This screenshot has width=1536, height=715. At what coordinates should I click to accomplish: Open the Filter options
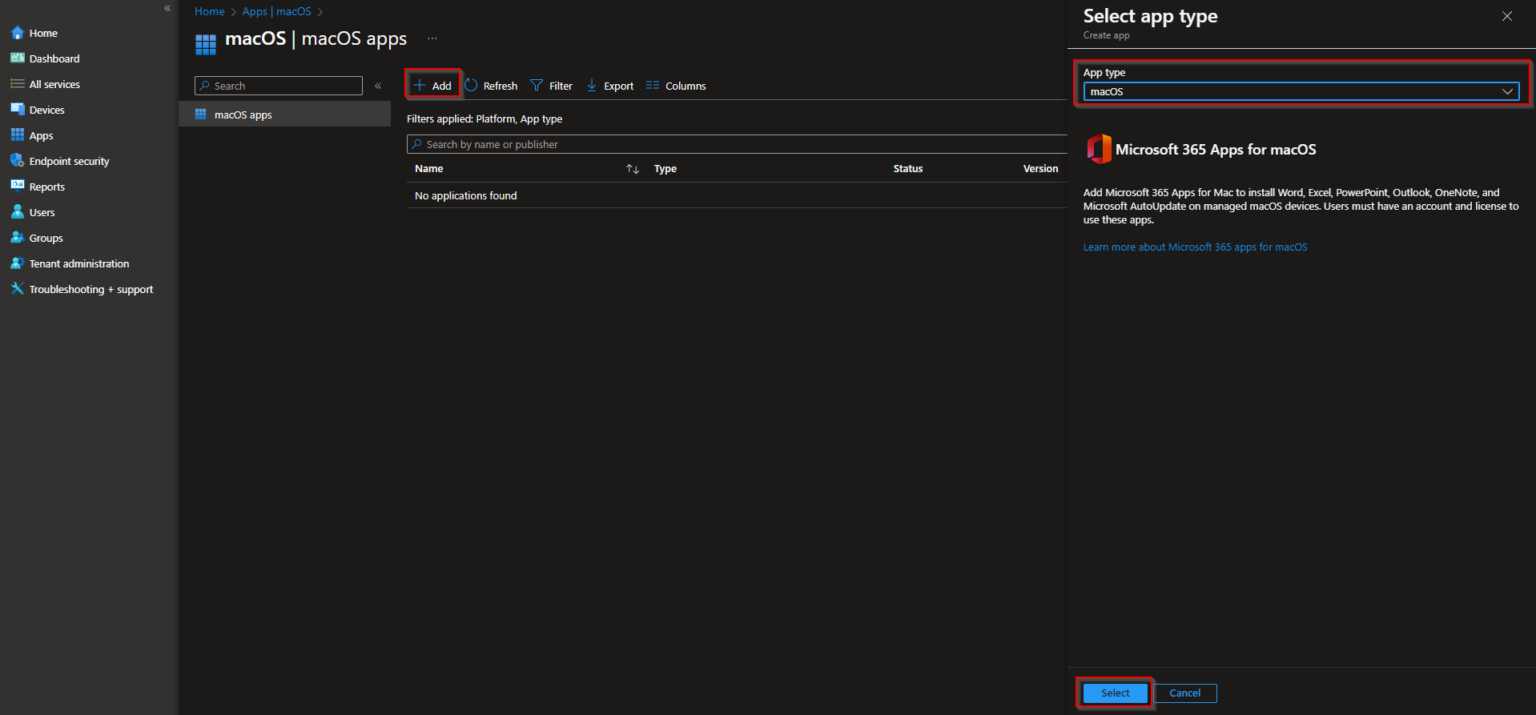[x=551, y=86]
